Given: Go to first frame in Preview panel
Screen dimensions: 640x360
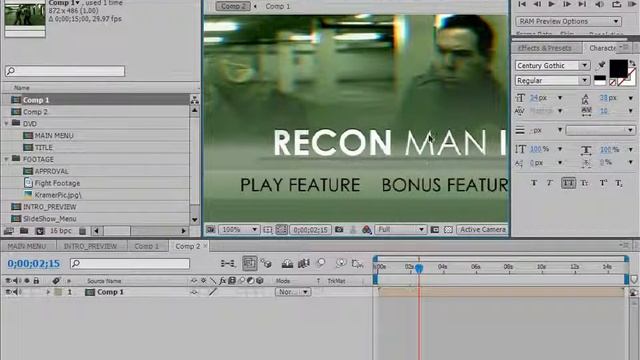Looking at the screenshot, I should (x=522, y=4).
